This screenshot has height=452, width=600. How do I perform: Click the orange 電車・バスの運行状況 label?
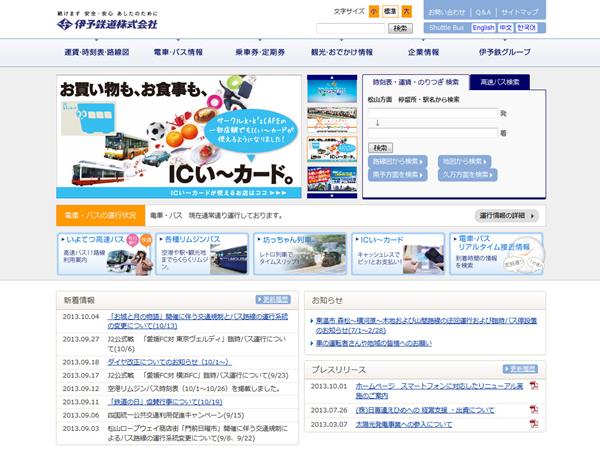[x=101, y=215]
